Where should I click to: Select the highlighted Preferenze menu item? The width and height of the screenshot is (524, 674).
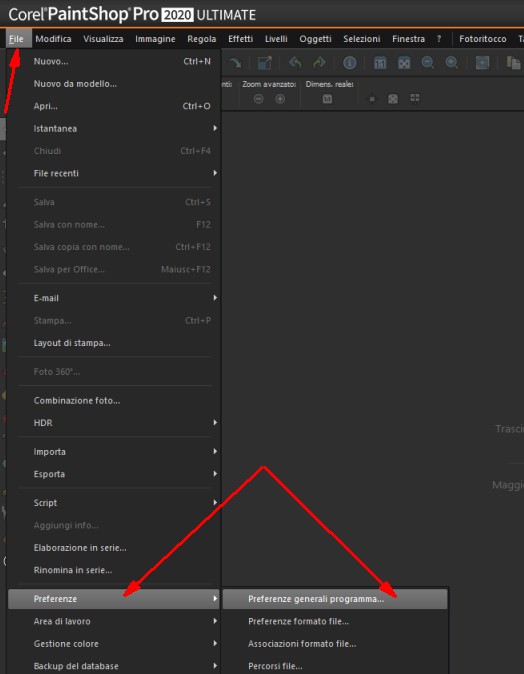[114, 599]
